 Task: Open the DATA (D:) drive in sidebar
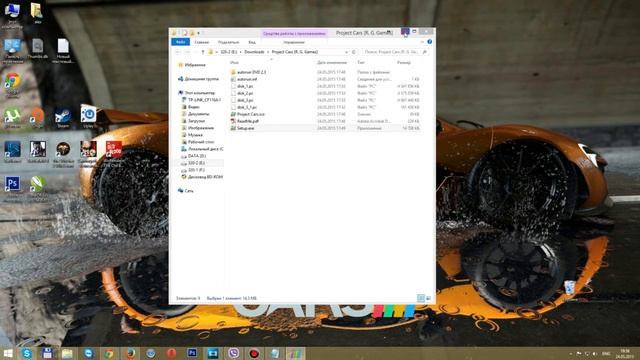point(193,156)
